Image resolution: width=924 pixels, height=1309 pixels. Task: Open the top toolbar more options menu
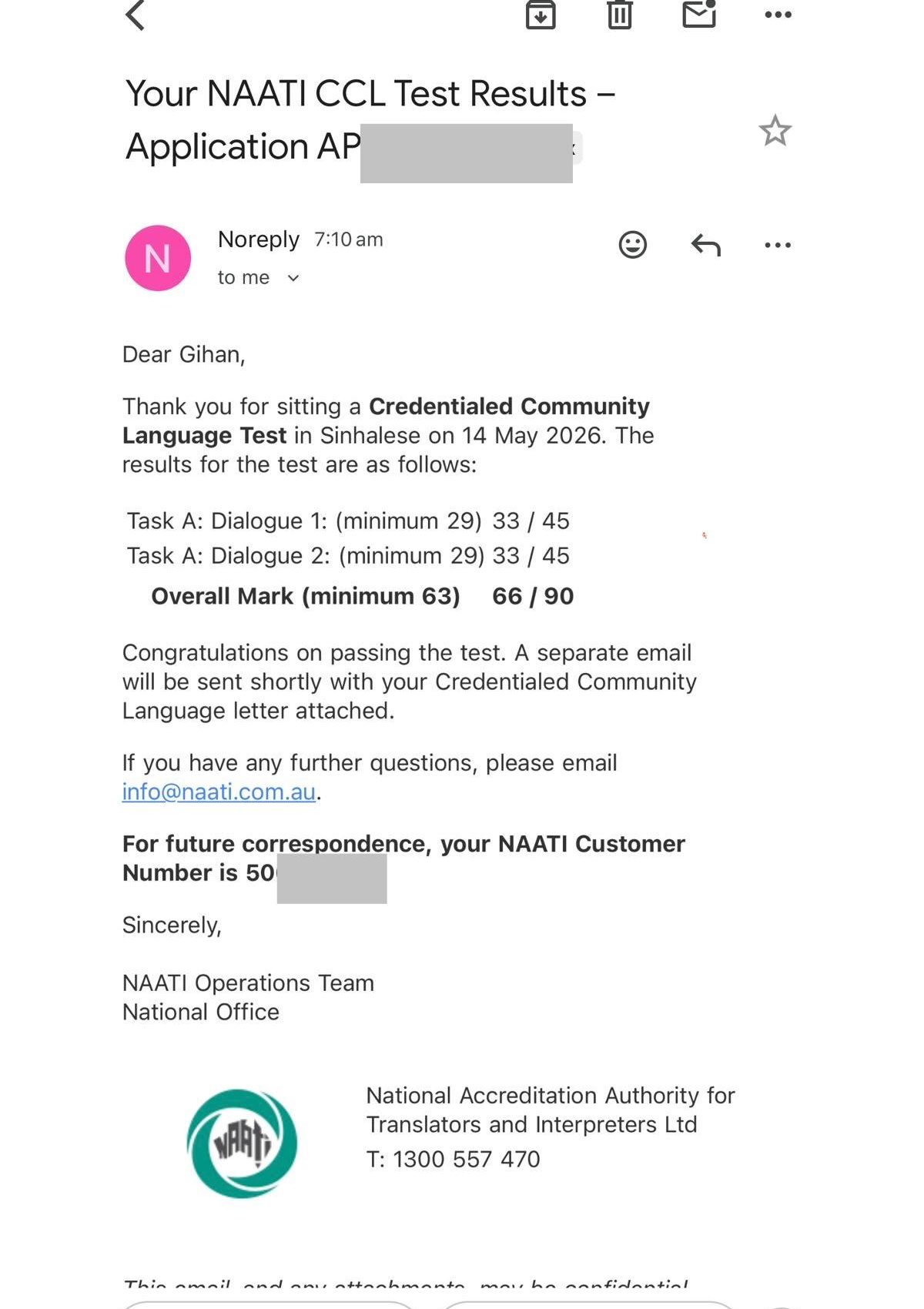click(x=778, y=14)
